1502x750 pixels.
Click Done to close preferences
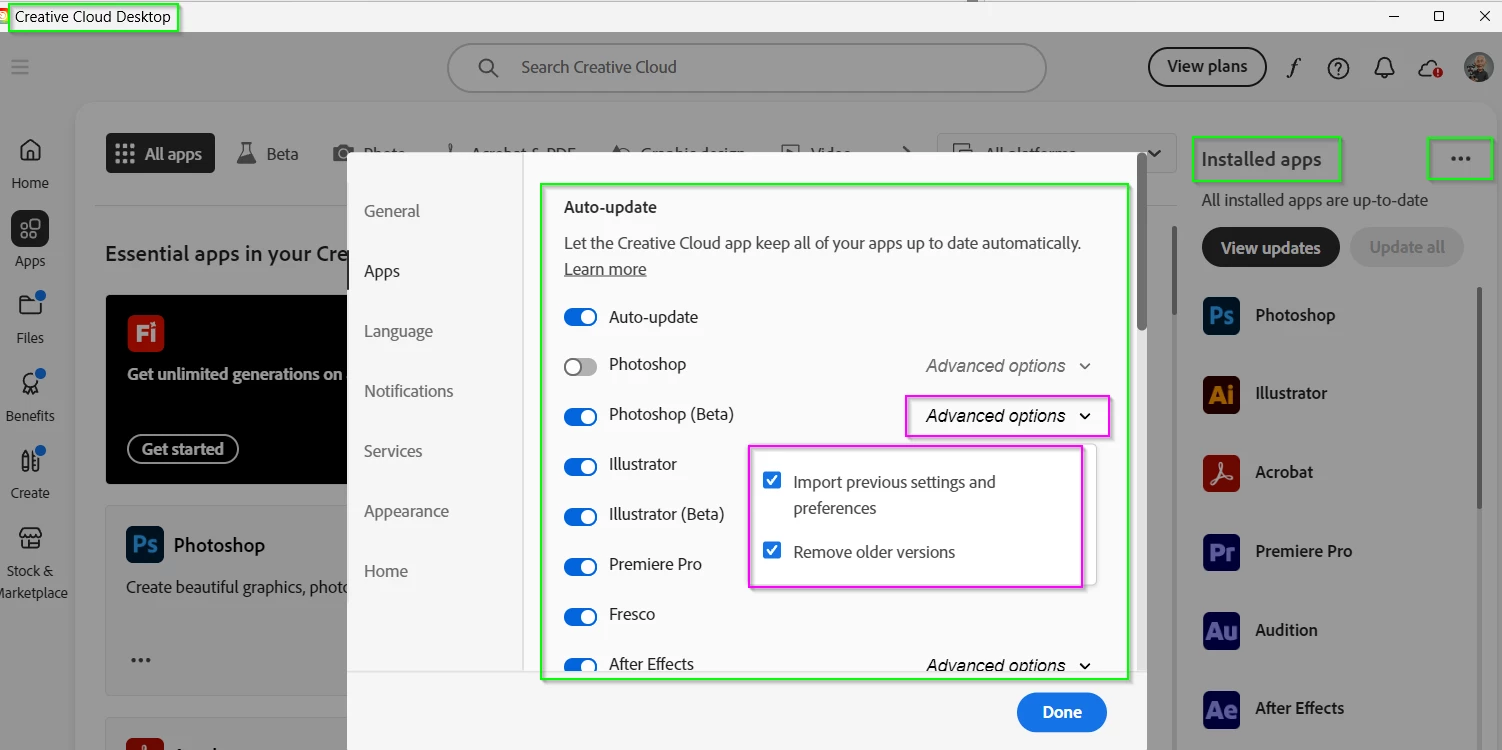1062,712
